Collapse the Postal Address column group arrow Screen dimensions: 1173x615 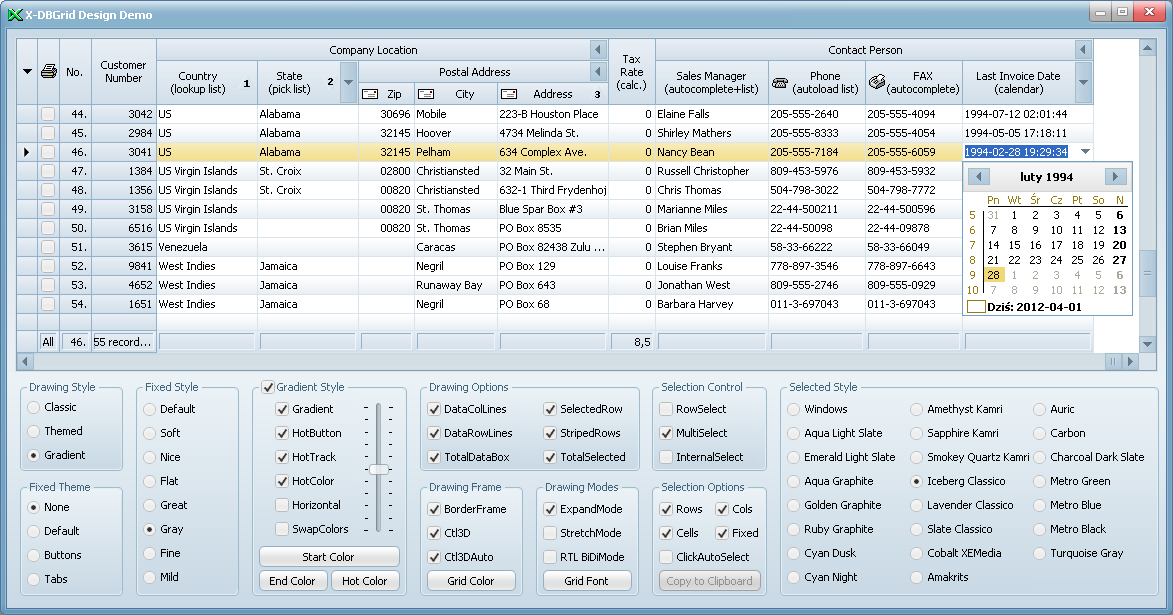(x=598, y=72)
